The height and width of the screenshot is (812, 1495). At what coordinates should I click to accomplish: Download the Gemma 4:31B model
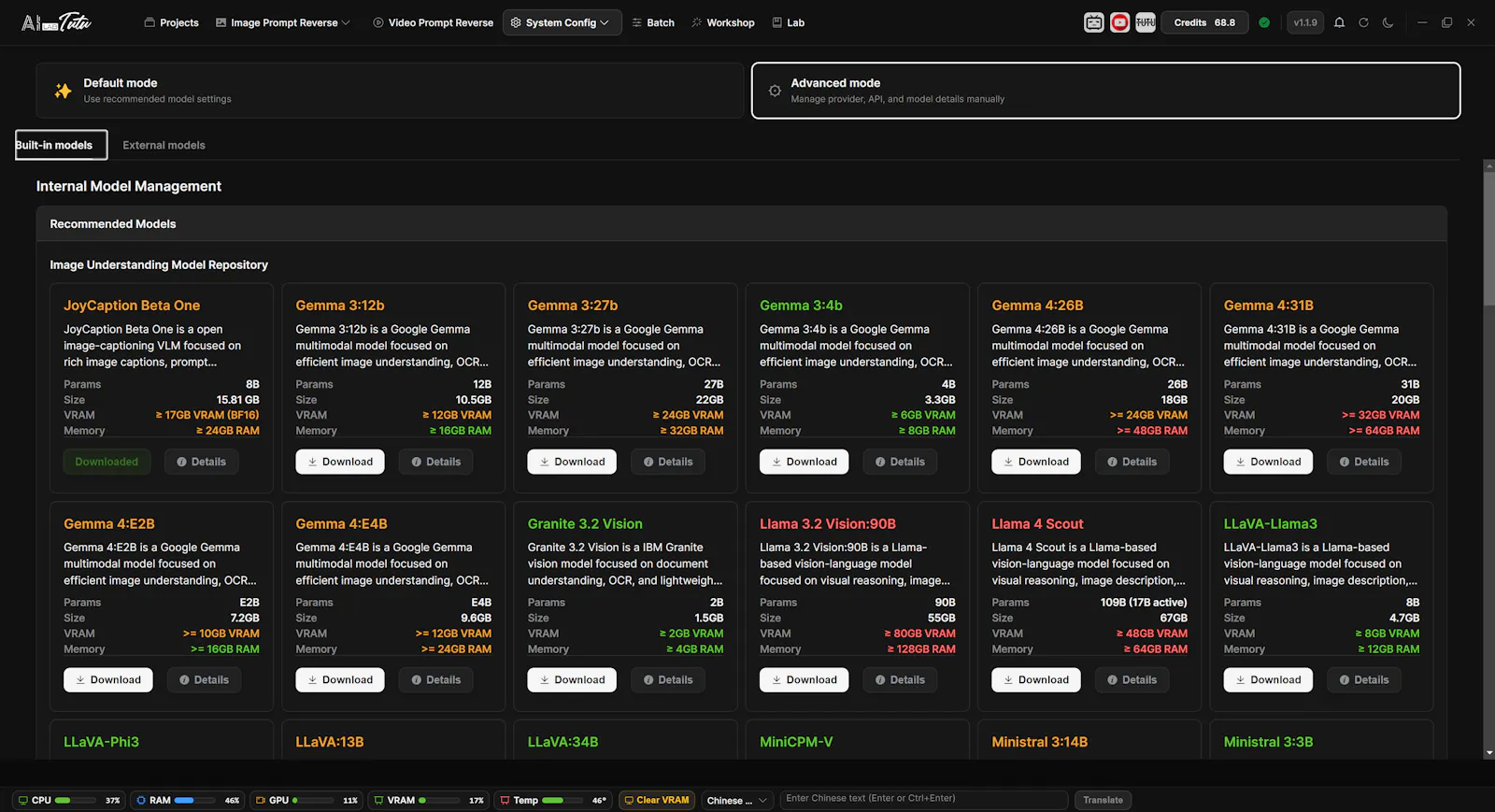coord(1268,462)
